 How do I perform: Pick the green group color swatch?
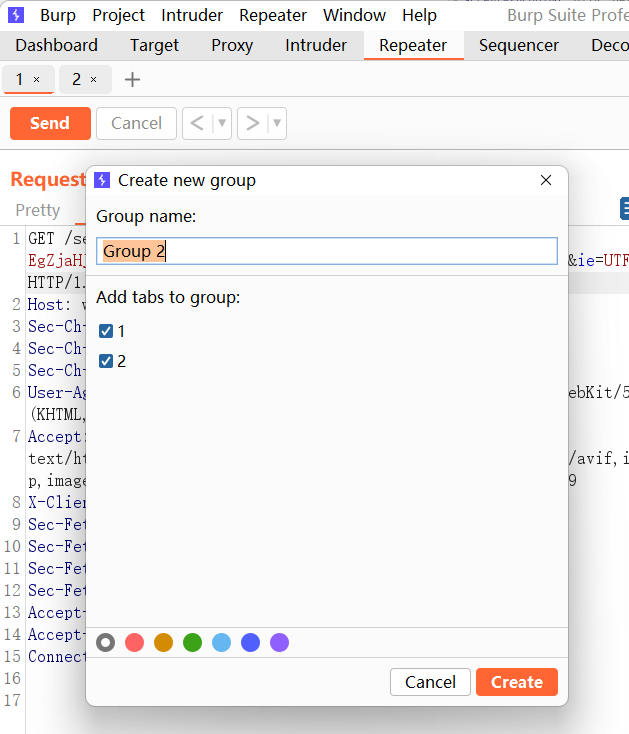[x=192, y=643]
